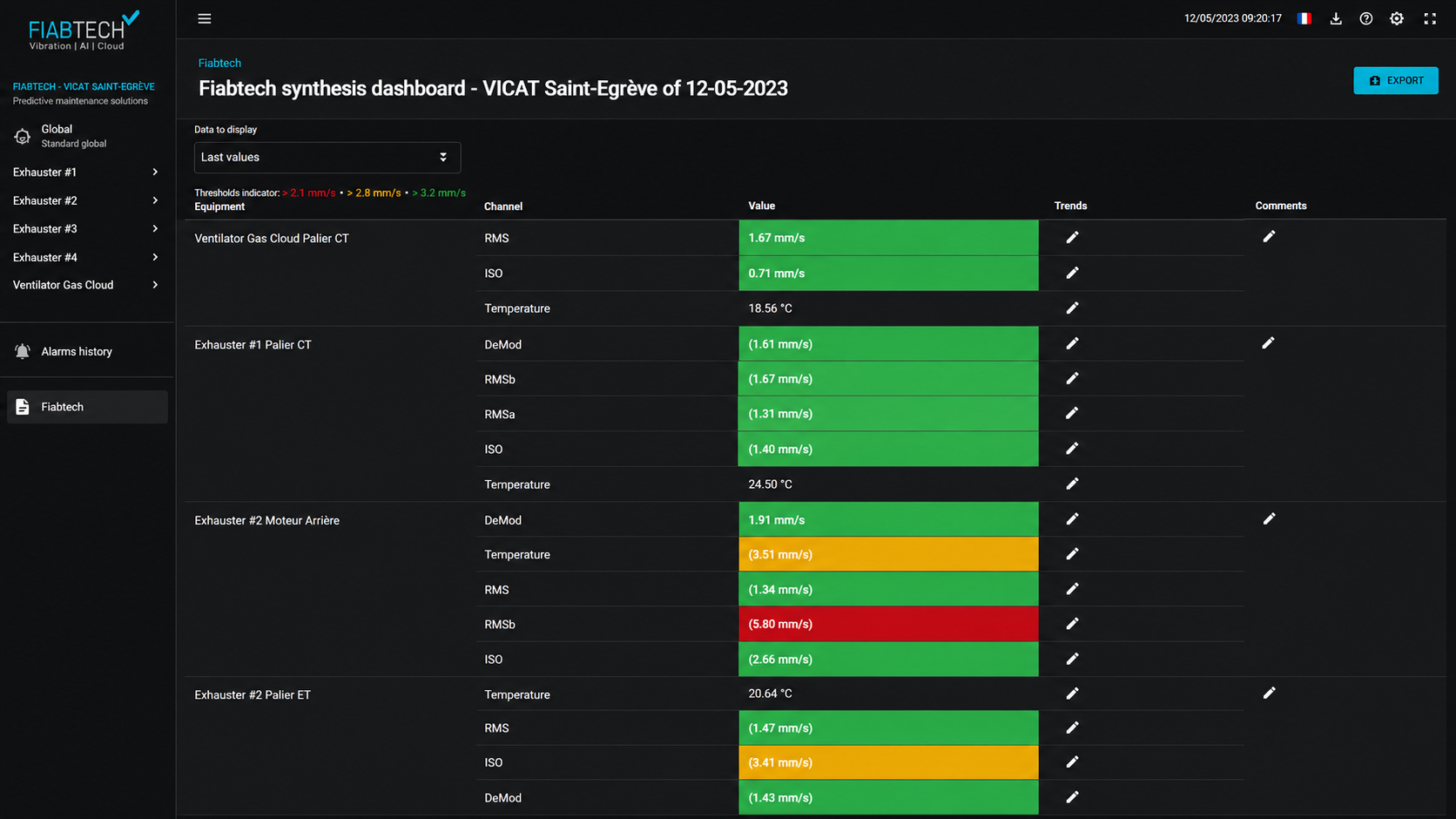Open trend for Ventilator Gas Cloud RMS 1.67 mm/s
Viewport: 1456px width, 819px height.
tap(1072, 237)
